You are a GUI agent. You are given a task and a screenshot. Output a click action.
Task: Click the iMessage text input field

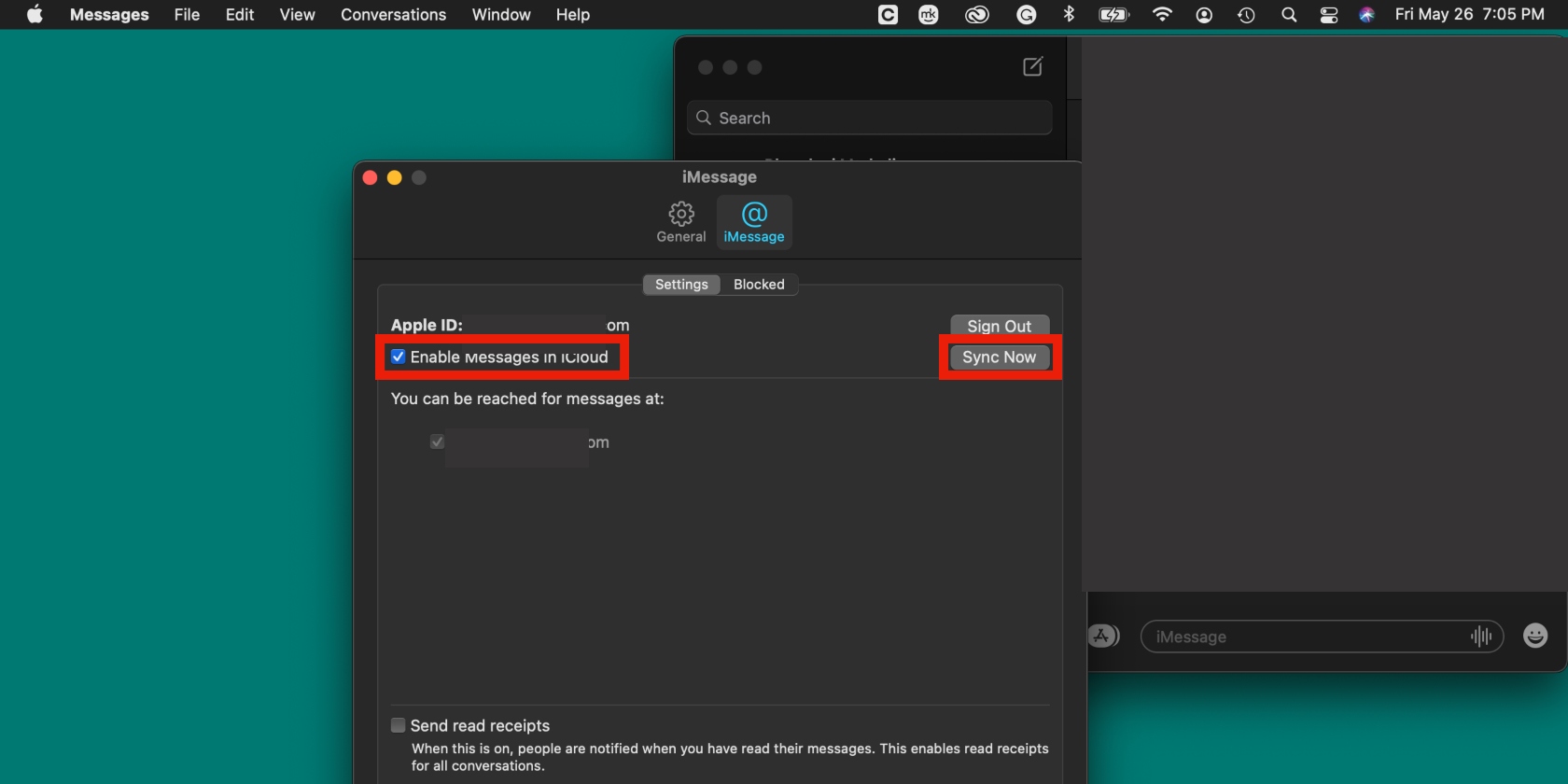pos(1322,637)
